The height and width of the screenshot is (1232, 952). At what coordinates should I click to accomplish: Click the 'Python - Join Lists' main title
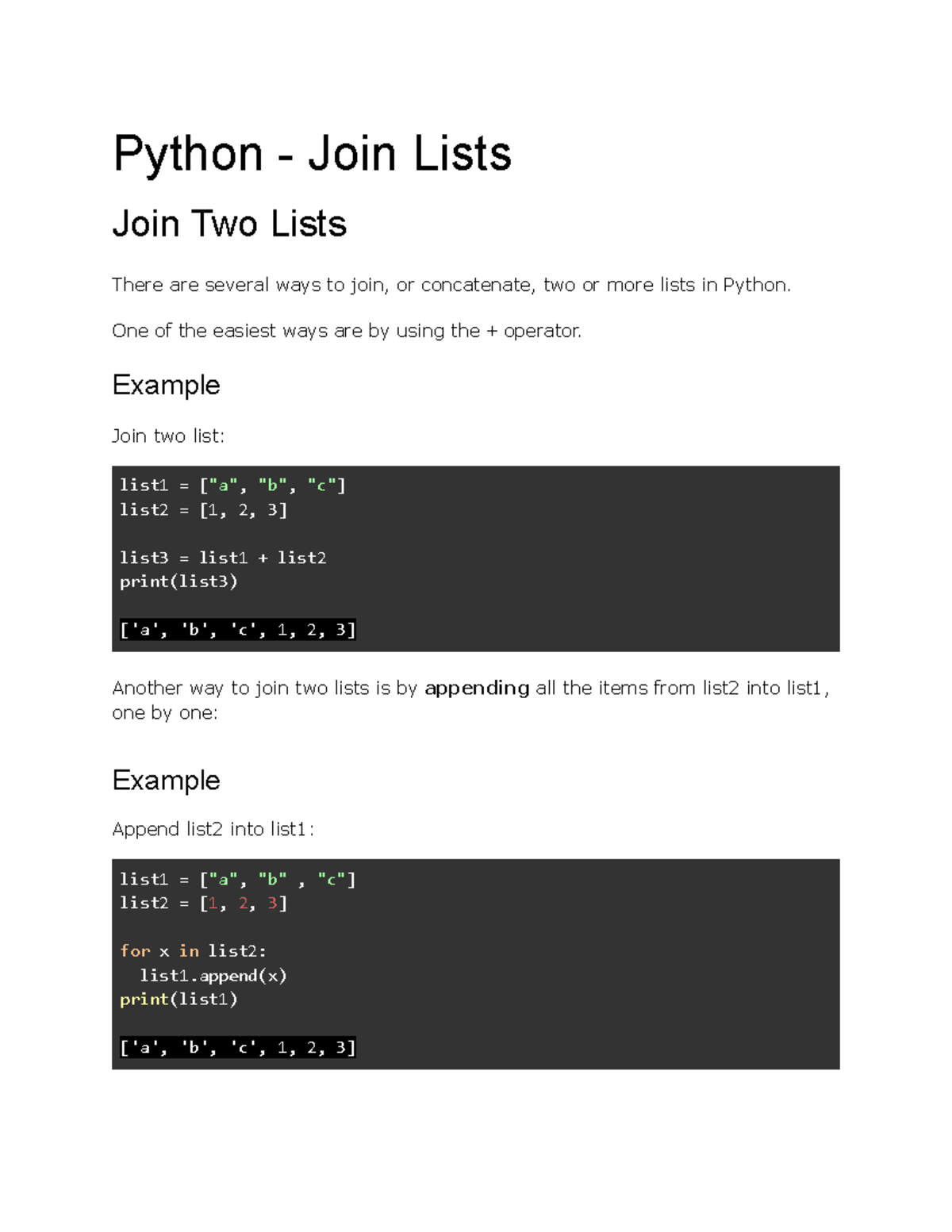pyautogui.click(x=312, y=154)
